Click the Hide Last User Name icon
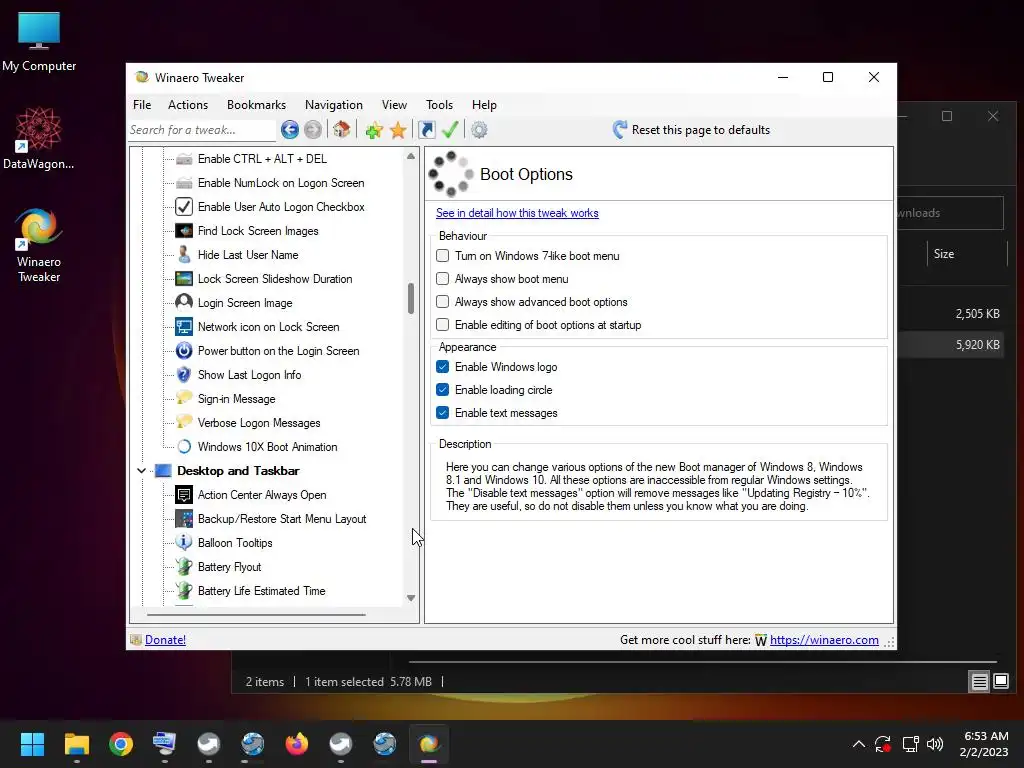1024x768 pixels. [184, 255]
